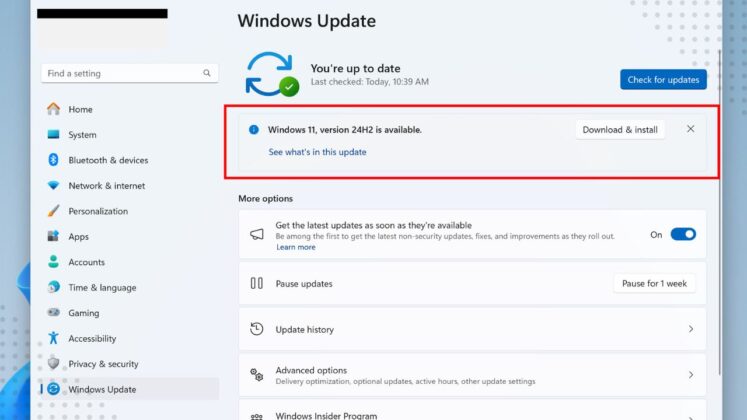Click the Pause updates label
Image resolution: width=747 pixels, height=420 pixels.
pos(304,283)
